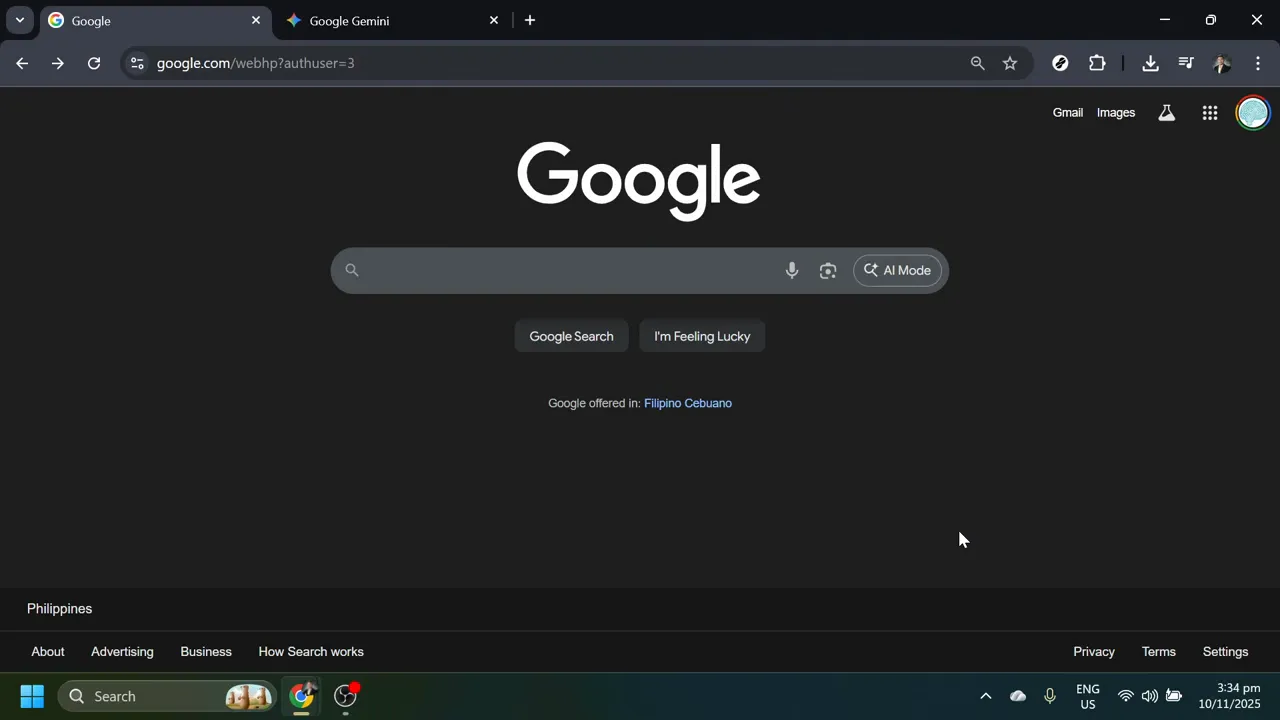Image resolution: width=1280 pixels, height=720 pixels.
Task: Open the Terms link
Action: tap(1159, 651)
